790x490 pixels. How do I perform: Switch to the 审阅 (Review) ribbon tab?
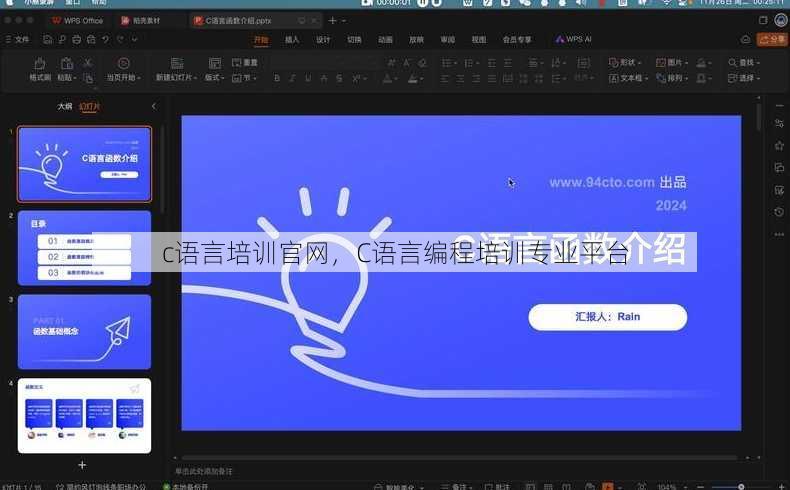tap(448, 40)
